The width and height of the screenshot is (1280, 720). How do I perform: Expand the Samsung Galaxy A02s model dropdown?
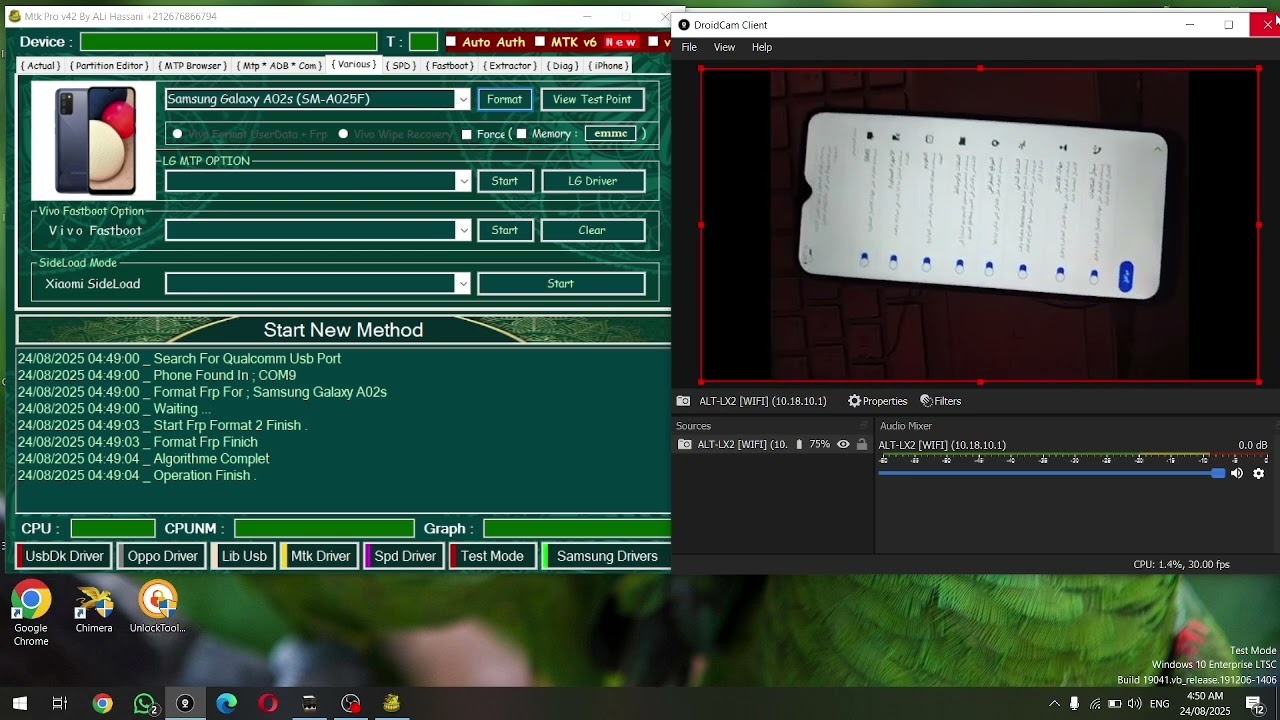pyautogui.click(x=462, y=99)
